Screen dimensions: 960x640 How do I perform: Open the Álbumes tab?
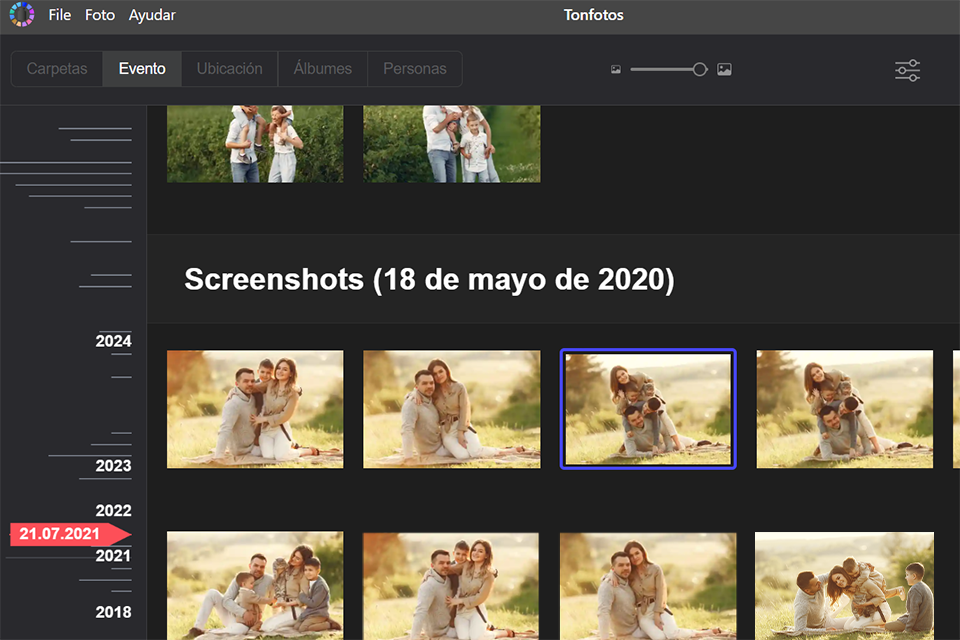(x=323, y=69)
